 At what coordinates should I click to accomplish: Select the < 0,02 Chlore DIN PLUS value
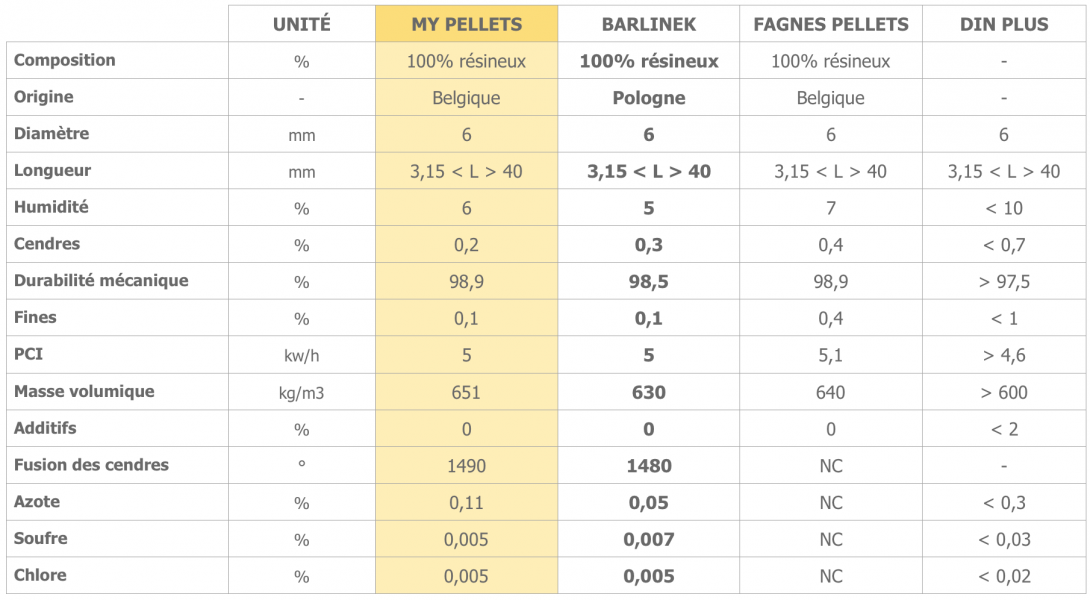(1004, 576)
